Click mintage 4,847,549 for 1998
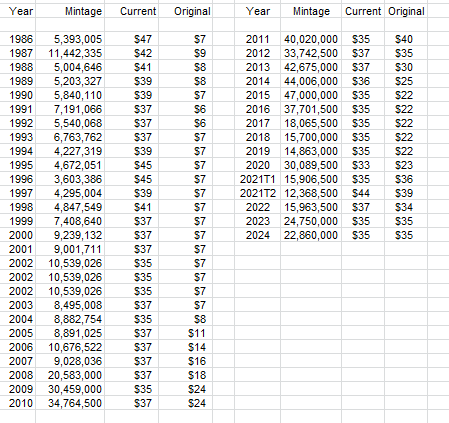The width and height of the screenshot is (449, 423). (x=70, y=207)
